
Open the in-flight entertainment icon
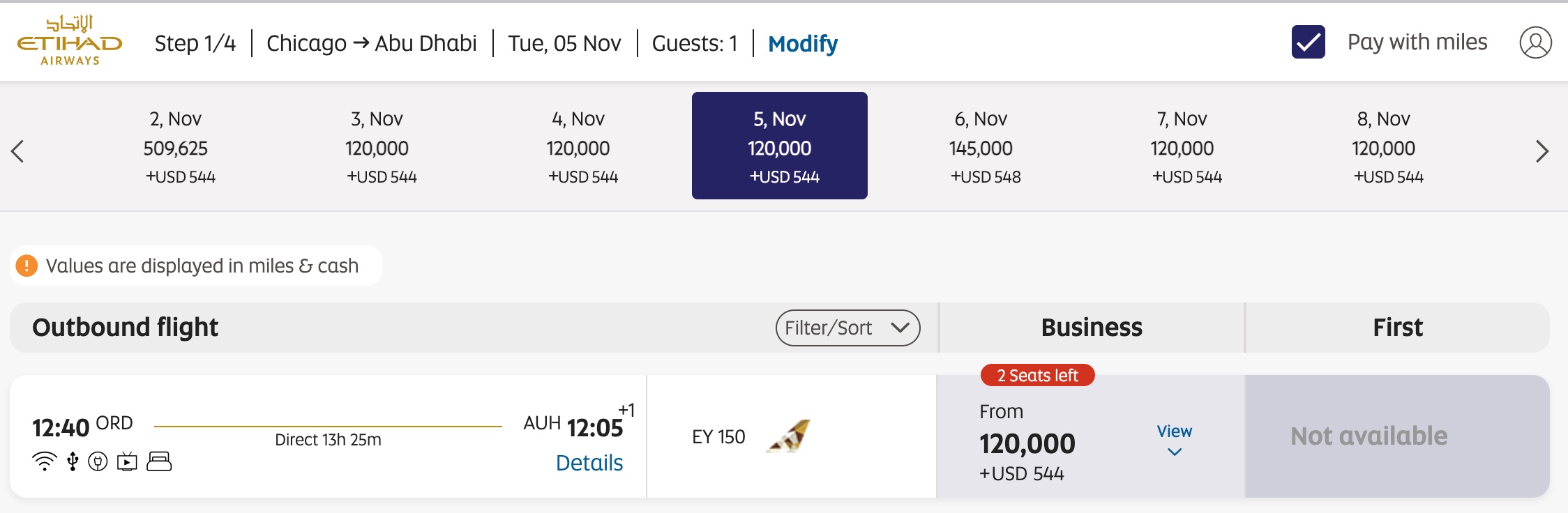point(126,461)
